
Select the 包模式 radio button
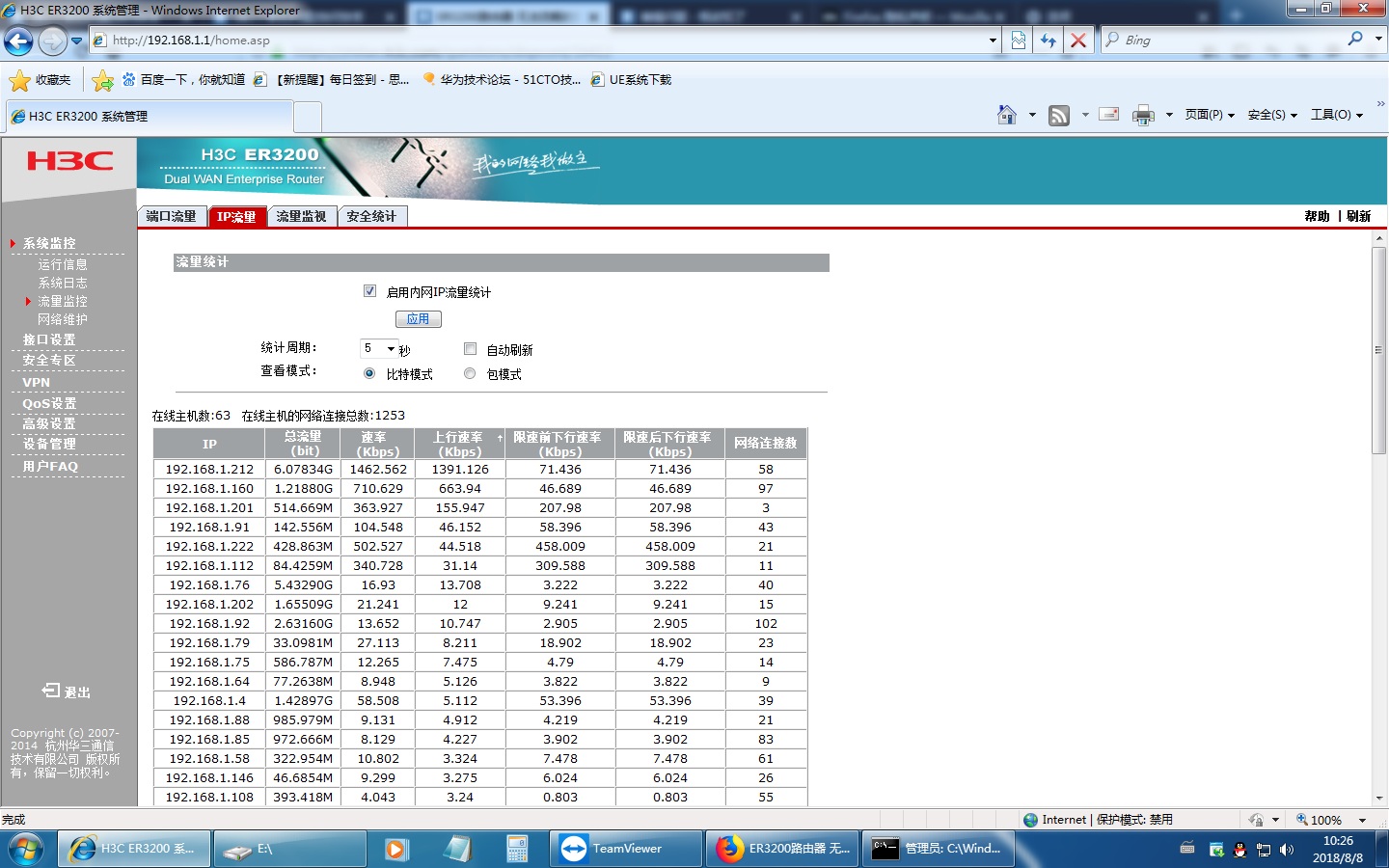coord(470,373)
